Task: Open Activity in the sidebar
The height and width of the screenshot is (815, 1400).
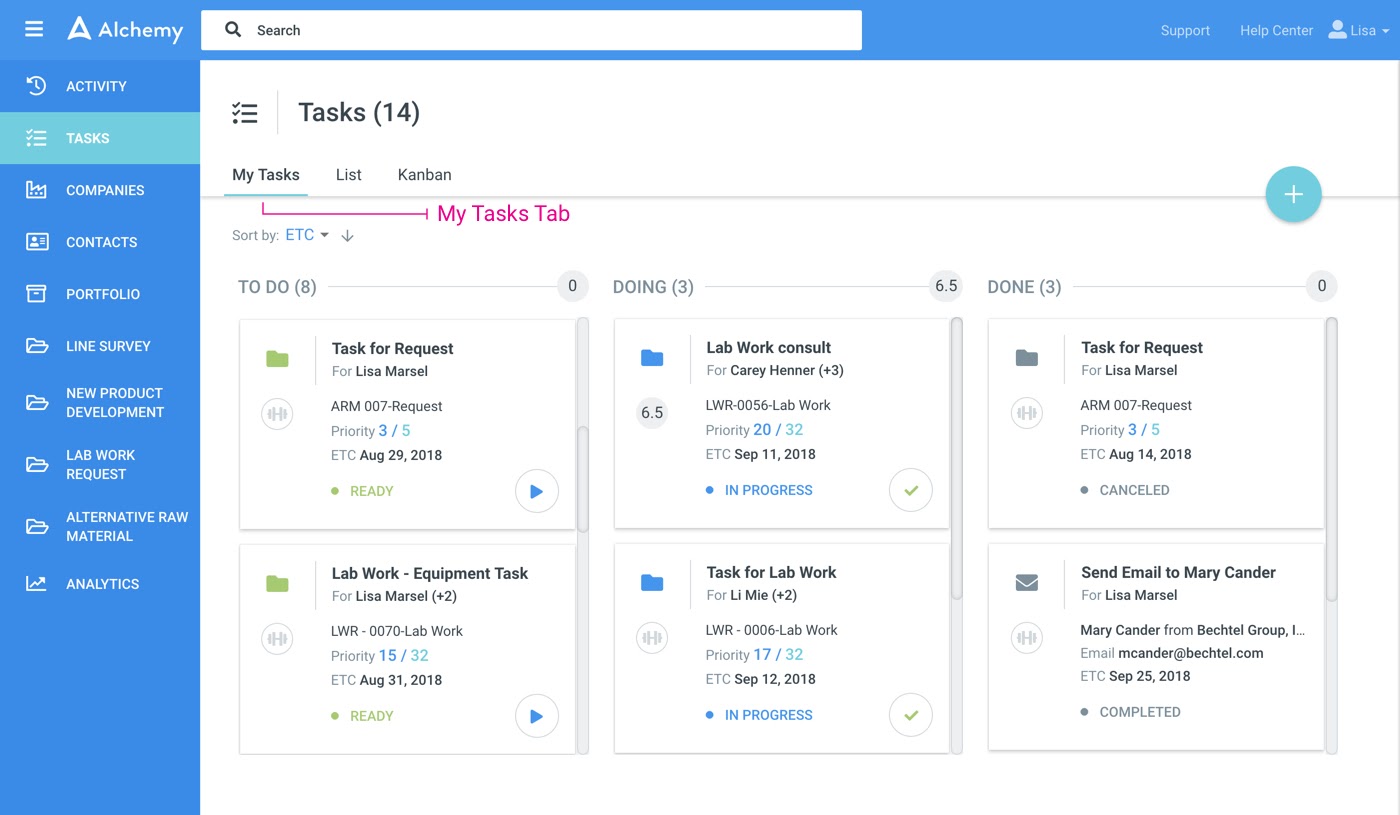Action: click(100, 86)
